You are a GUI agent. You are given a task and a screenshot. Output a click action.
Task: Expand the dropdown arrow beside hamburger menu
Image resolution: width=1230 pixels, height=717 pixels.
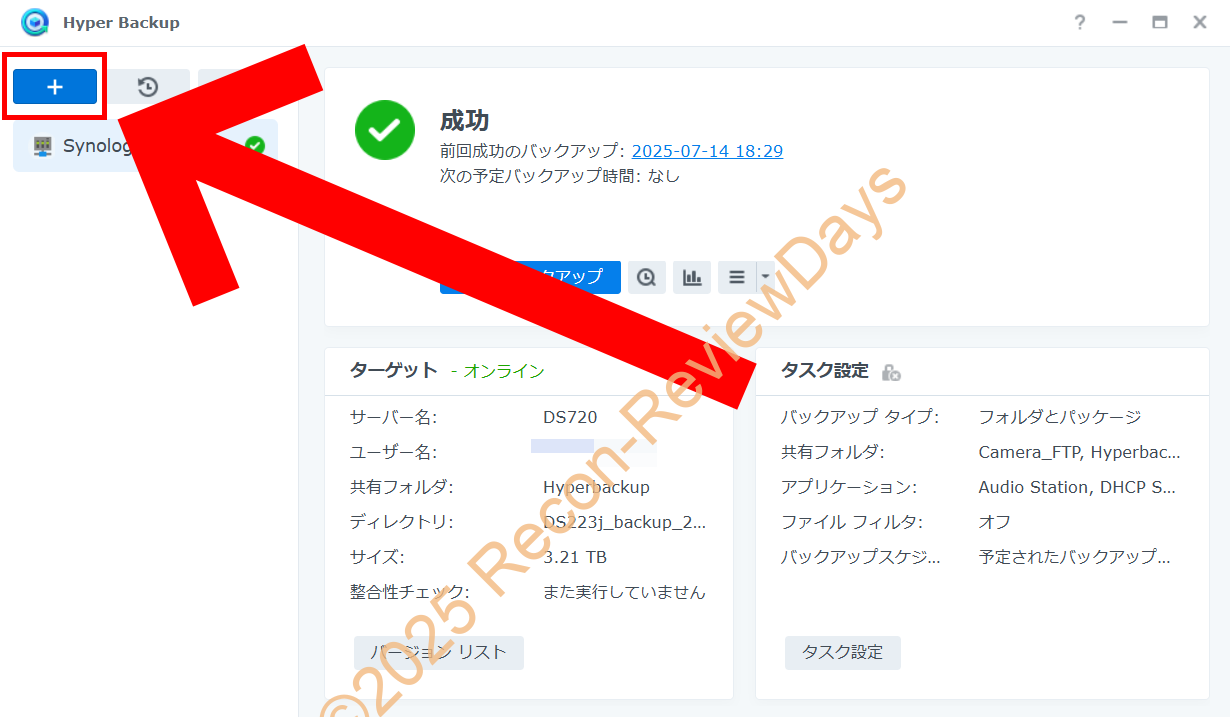pos(765,277)
